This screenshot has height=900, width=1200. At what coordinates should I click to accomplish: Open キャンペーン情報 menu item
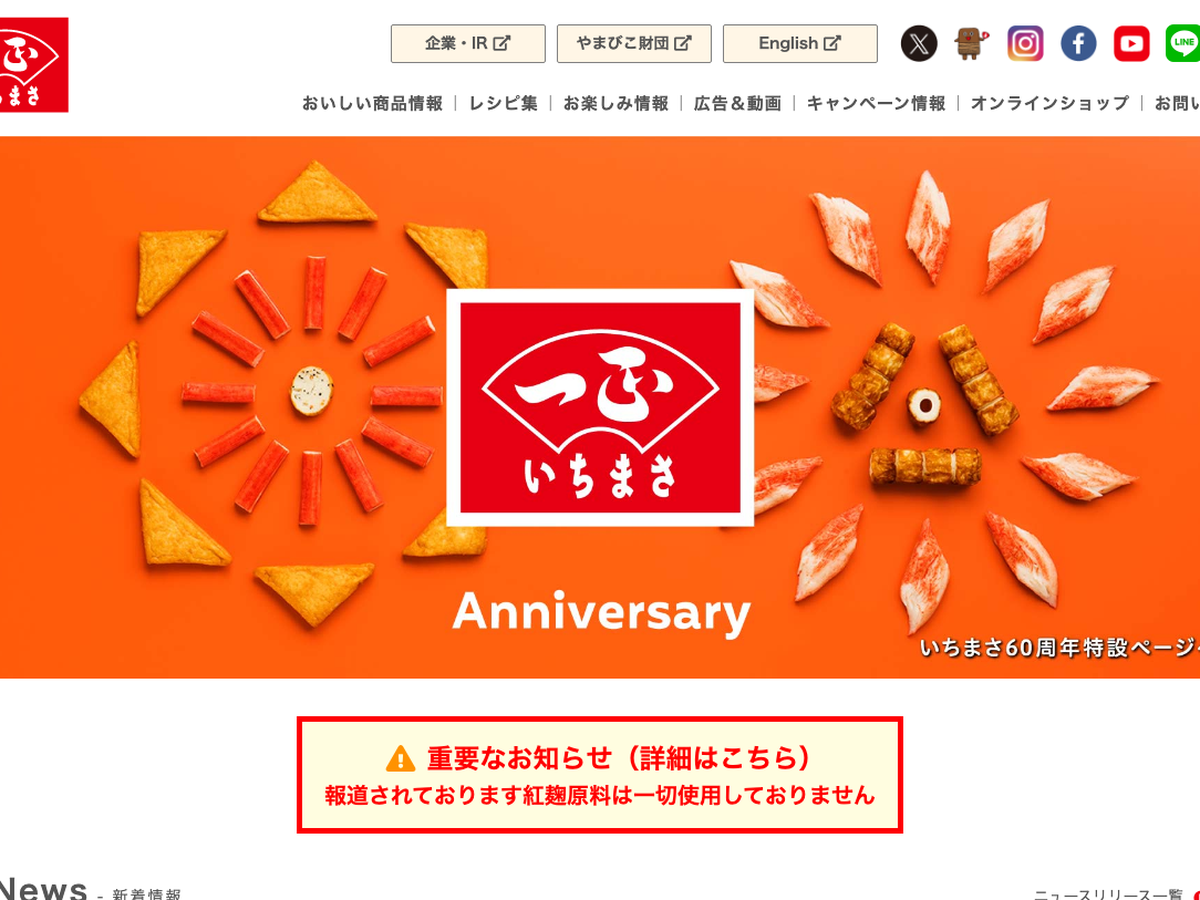tap(876, 103)
